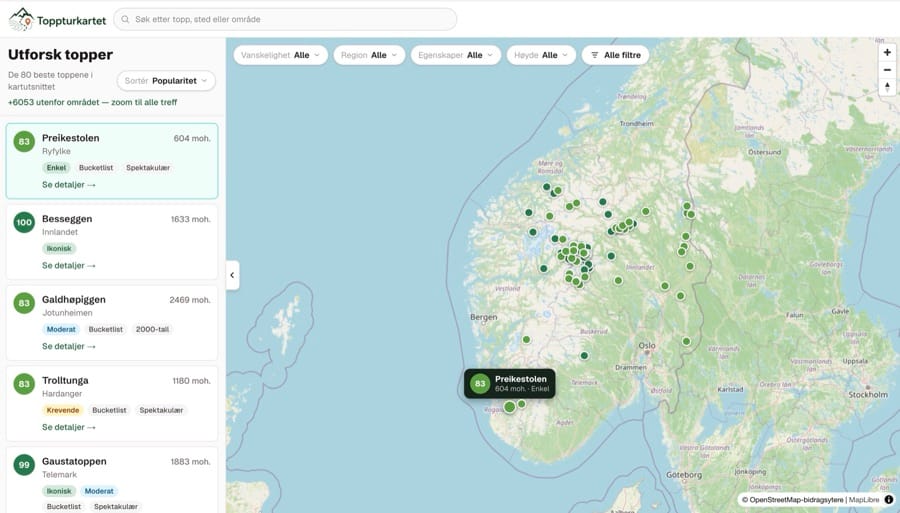
Task: Select the Besseggen card title
Action: click(x=67, y=219)
